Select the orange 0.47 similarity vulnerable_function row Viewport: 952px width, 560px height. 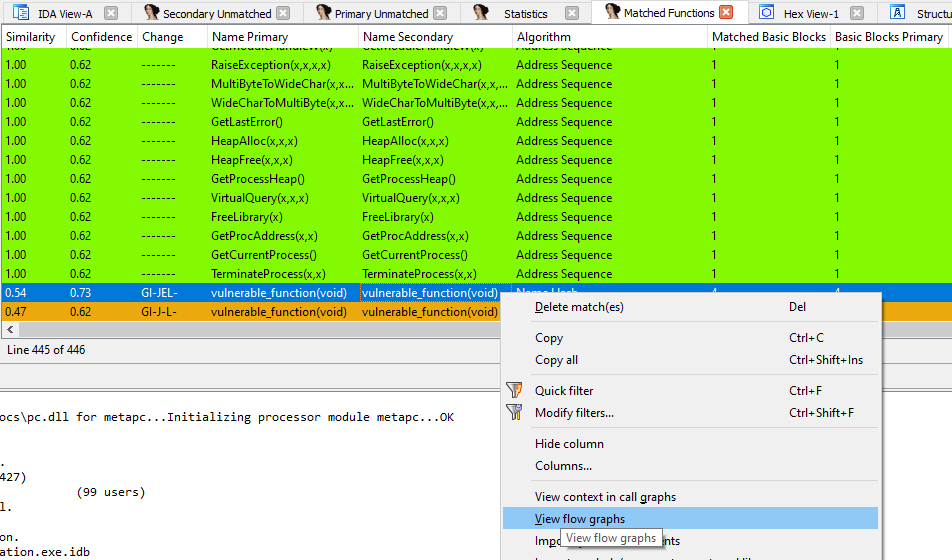tap(250, 312)
